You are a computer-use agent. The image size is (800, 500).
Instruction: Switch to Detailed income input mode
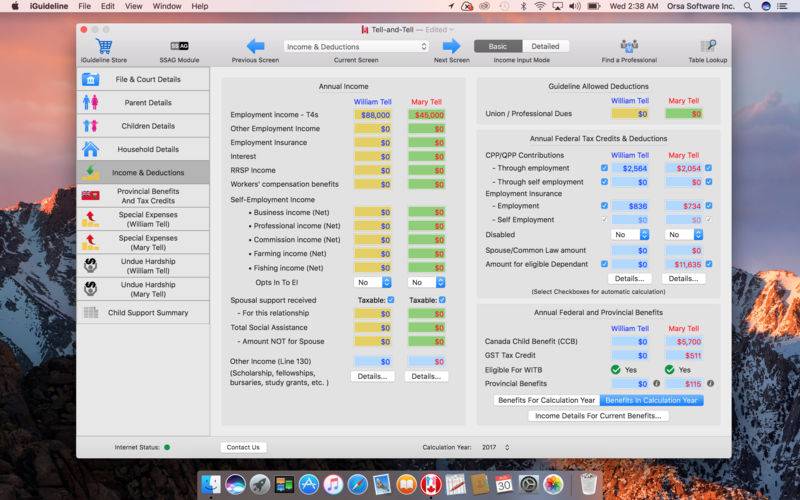pos(545,46)
